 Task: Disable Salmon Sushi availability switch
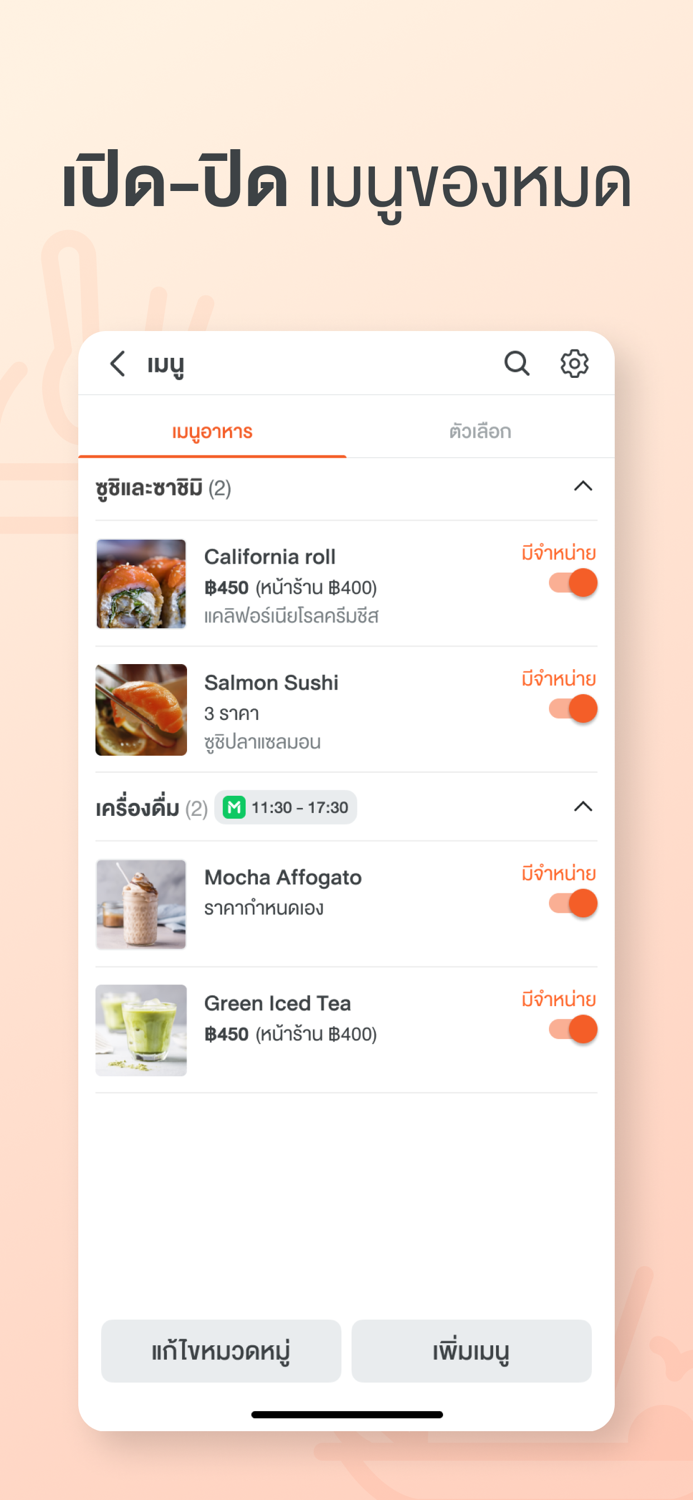(x=573, y=709)
